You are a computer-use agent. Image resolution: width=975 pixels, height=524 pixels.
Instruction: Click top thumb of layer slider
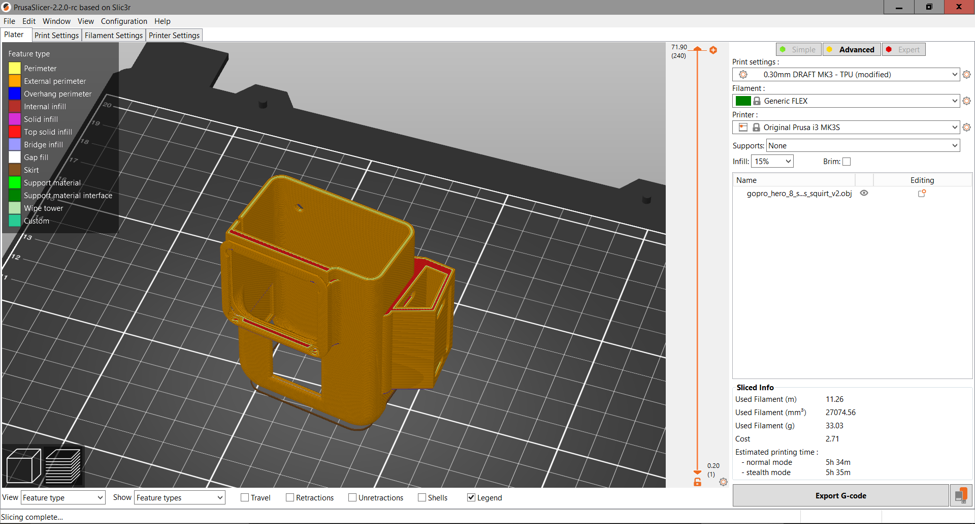(698, 49)
